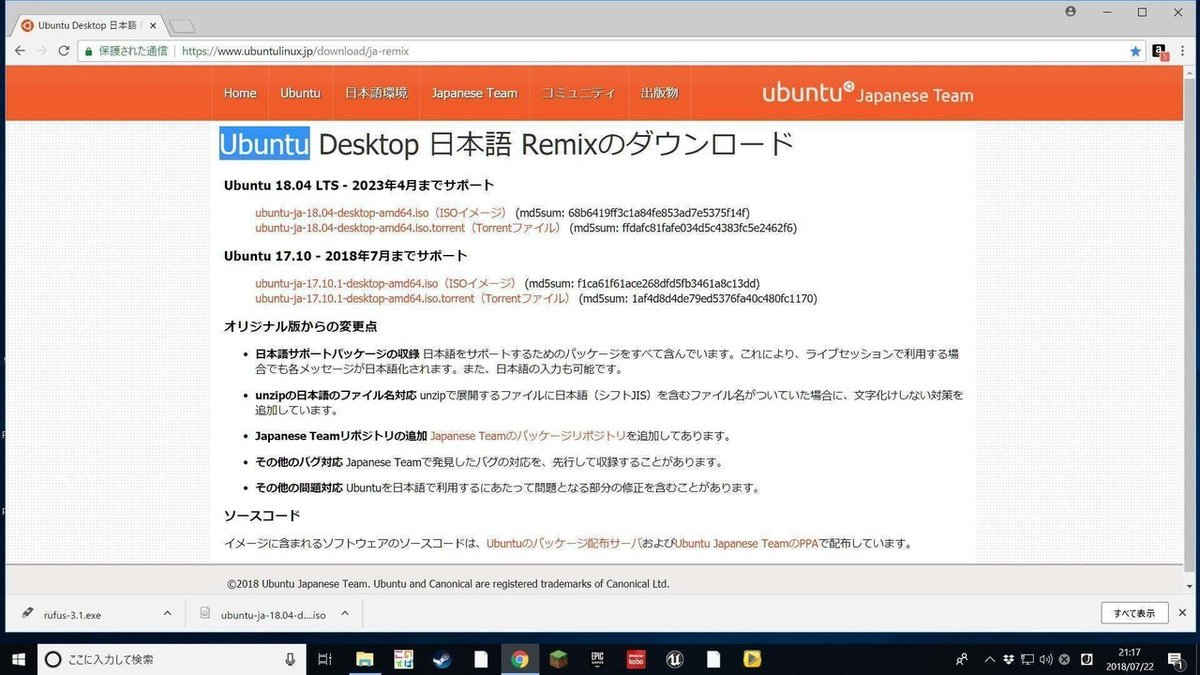Viewport: 1200px width, 675px height.
Task: Launch Unreal Engine from taskbar
Action: (x=674, y=659)
